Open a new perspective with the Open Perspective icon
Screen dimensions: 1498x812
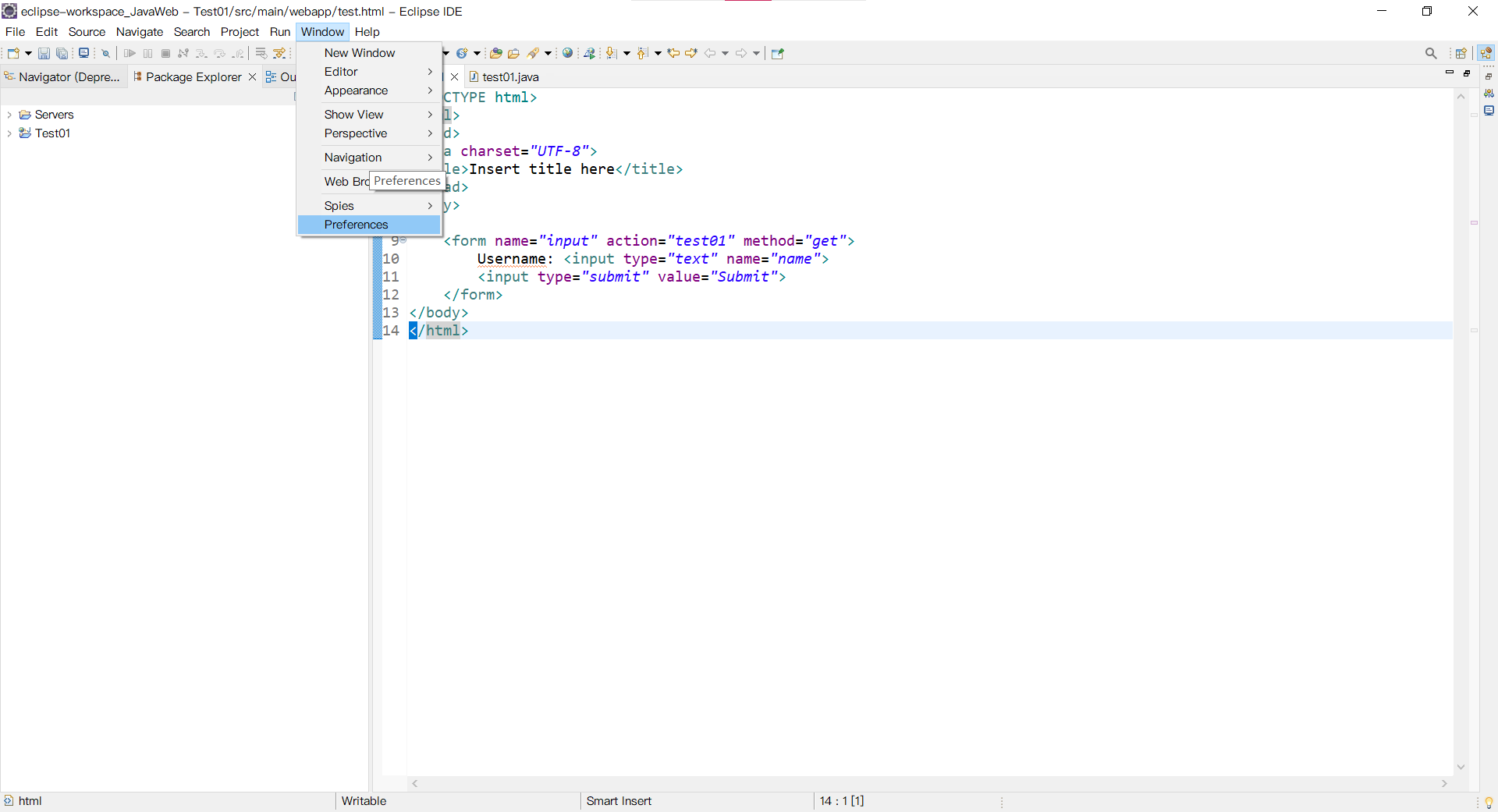tap(1462, 53)
